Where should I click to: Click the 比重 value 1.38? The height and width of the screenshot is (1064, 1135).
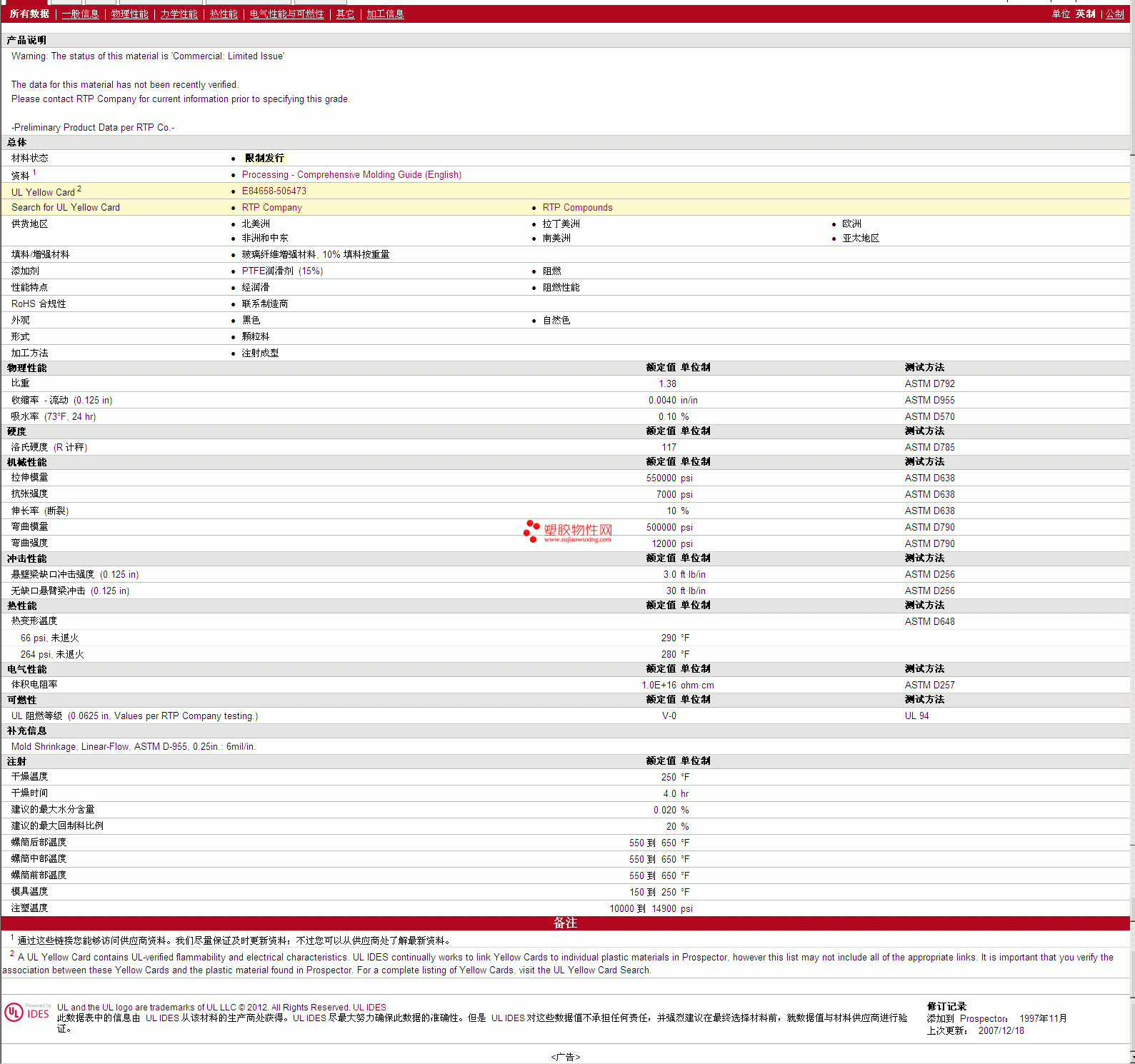667,384
